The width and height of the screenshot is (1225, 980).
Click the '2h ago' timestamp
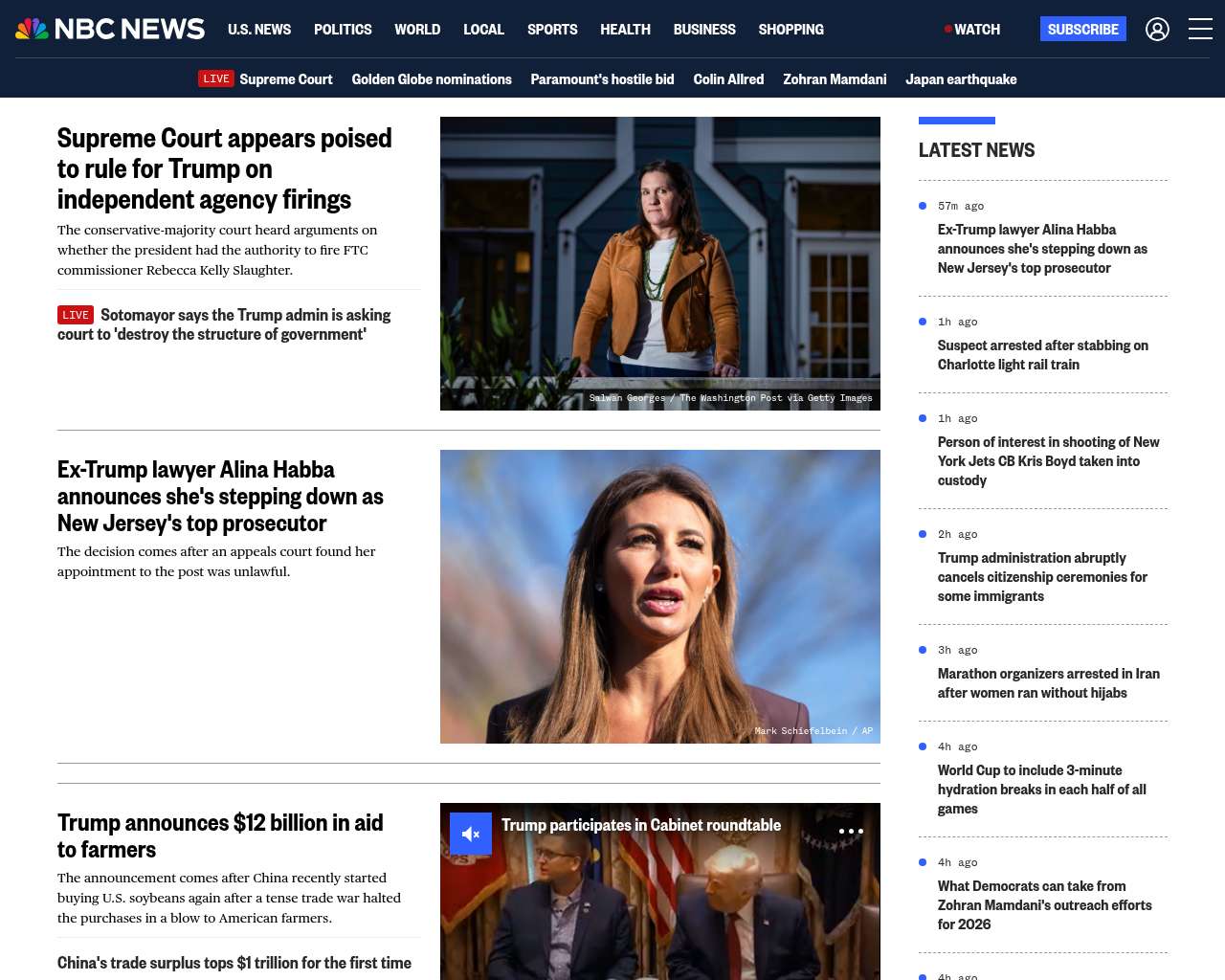coord(958,534)
